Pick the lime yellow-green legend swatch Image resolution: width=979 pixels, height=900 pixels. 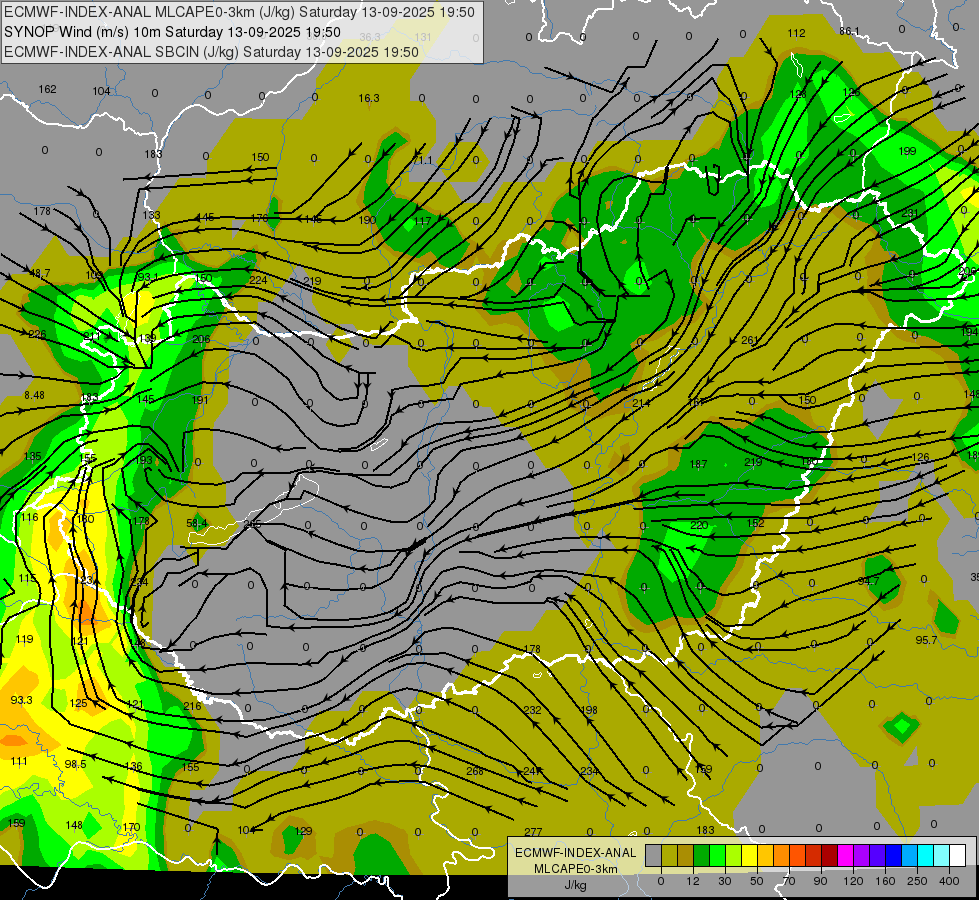coord(734,855)
